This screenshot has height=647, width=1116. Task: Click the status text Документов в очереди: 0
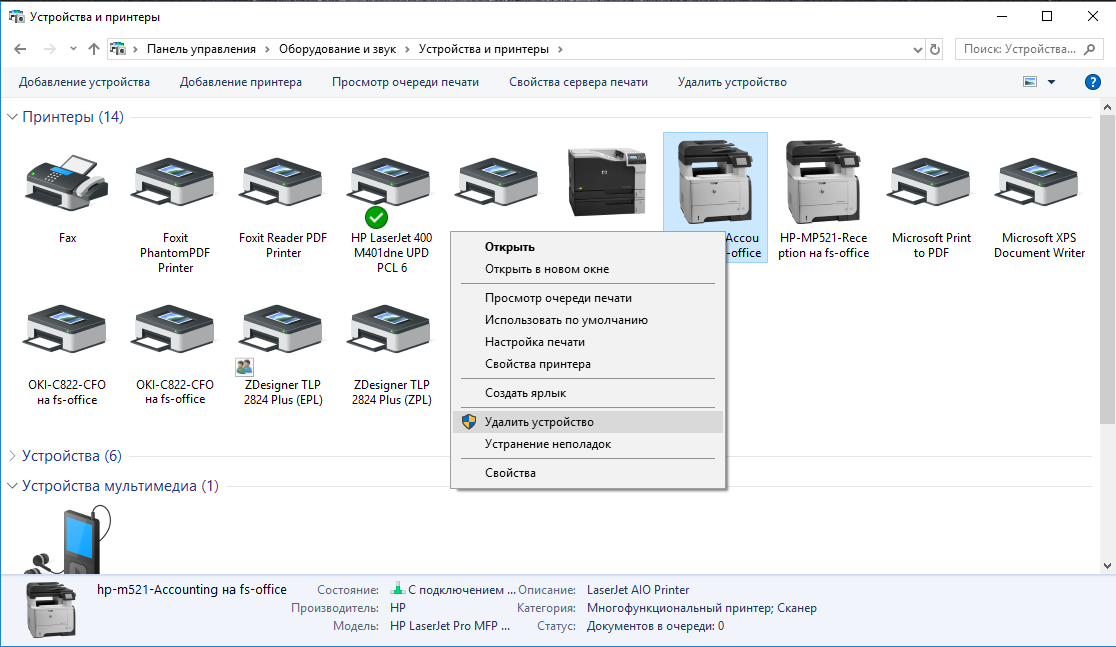click(655, 626)
